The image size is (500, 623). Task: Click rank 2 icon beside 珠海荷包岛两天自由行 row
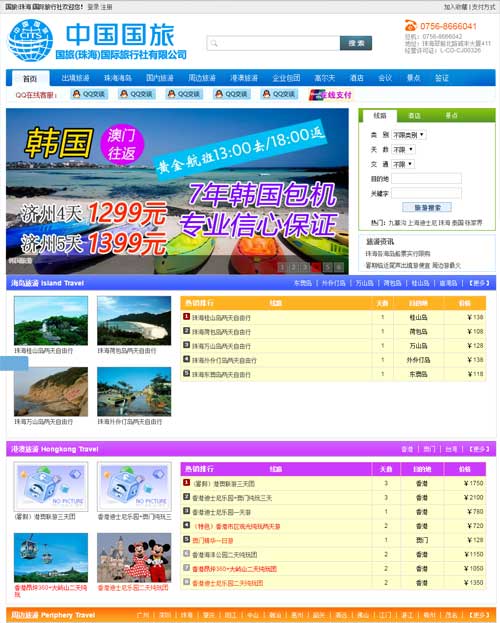pyautogui.click(x=186, y=331)
